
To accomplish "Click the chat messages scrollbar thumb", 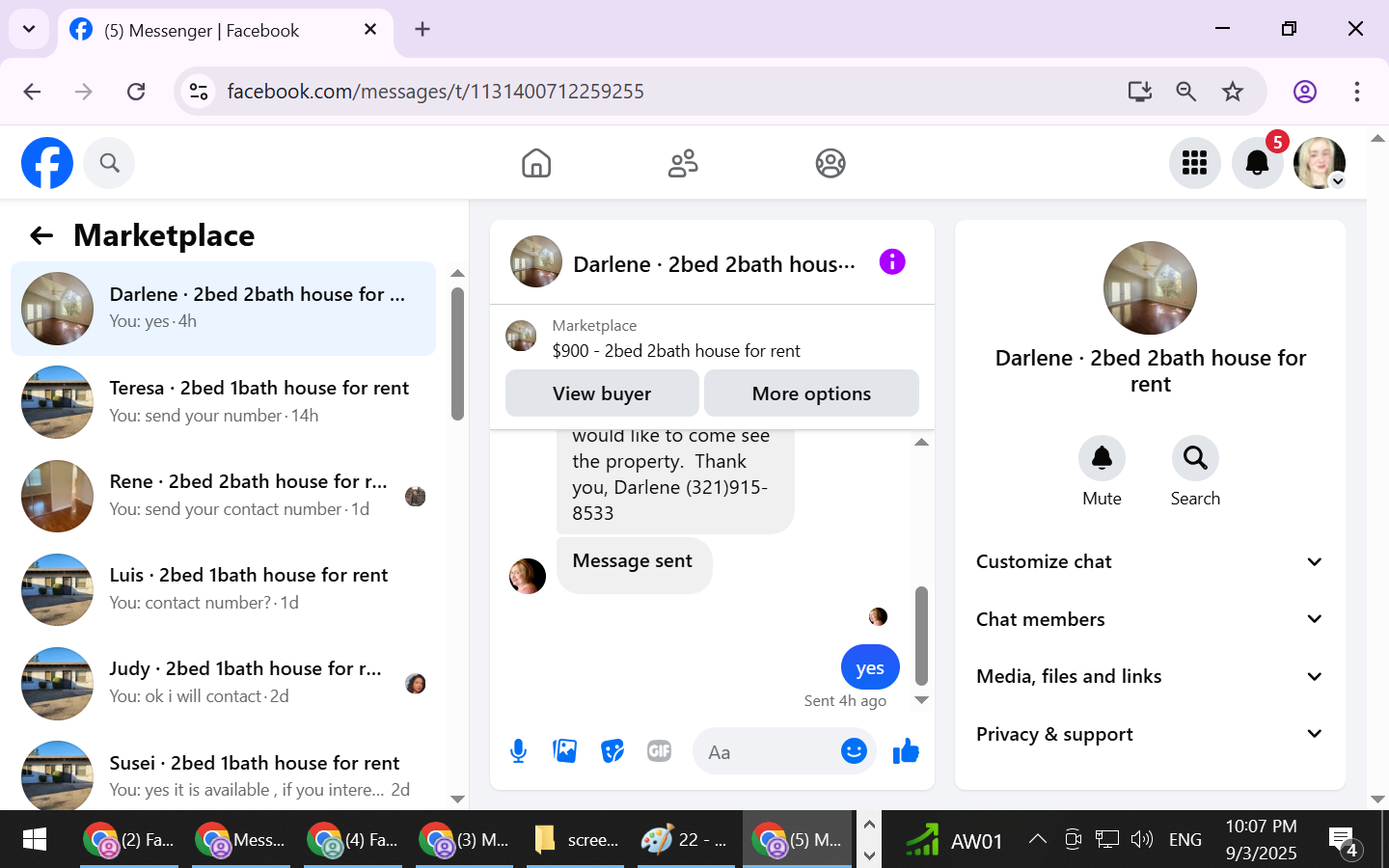I will [x=921, y=635].
